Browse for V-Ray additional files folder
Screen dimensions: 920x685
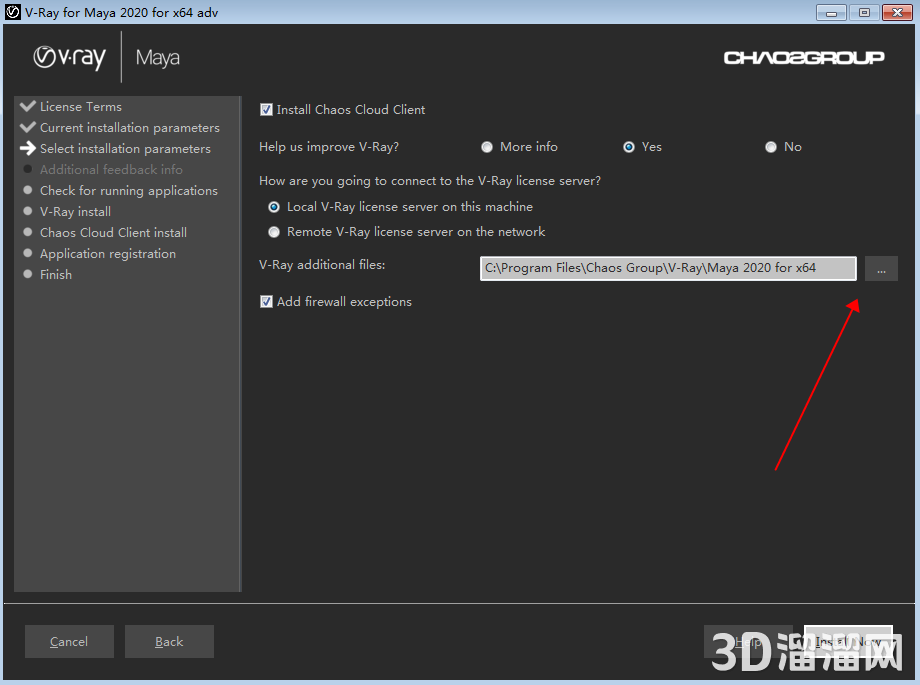(x=881, y=269)
